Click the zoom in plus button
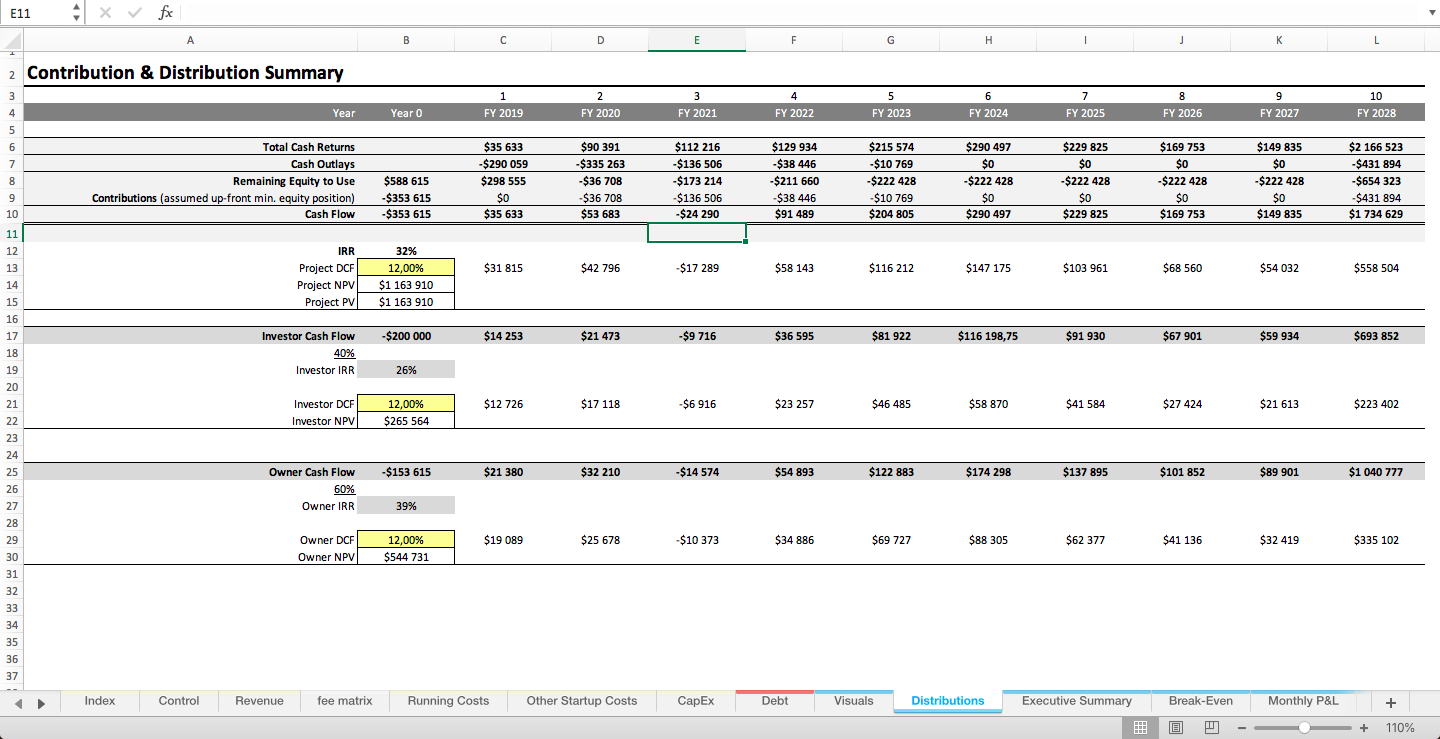The width and height of the screenshot is (1440, 739). pos(1363,727)
